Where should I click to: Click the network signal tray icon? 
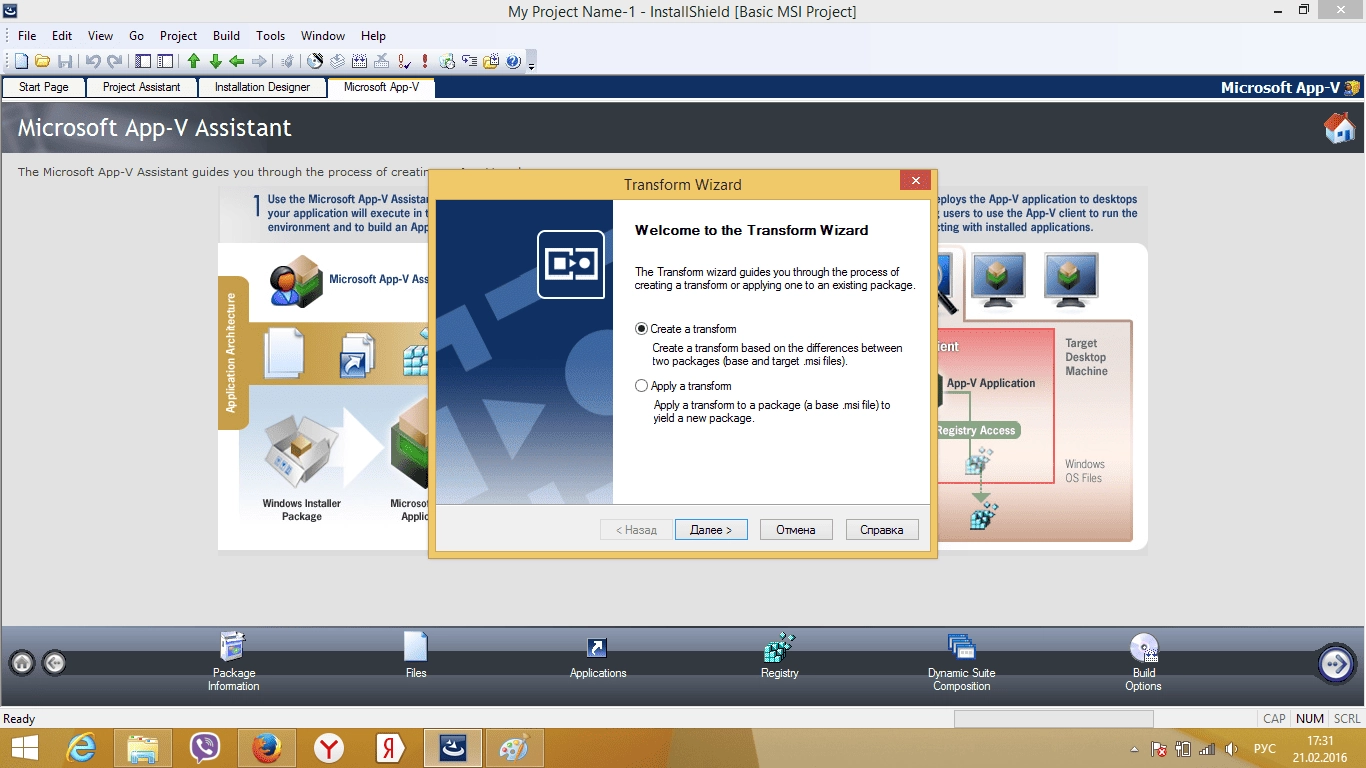pyautogui.click(x=1207, y=749)
